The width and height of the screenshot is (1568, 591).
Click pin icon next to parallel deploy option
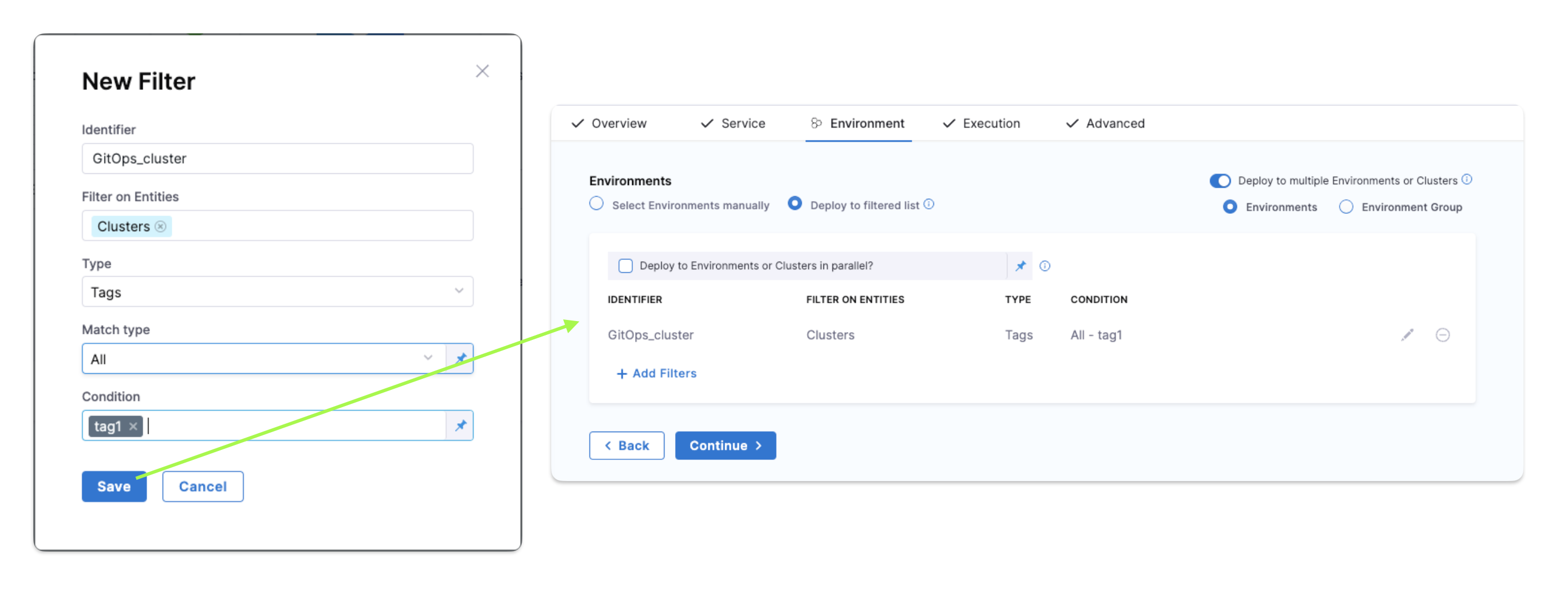(x=1020, y=266)
